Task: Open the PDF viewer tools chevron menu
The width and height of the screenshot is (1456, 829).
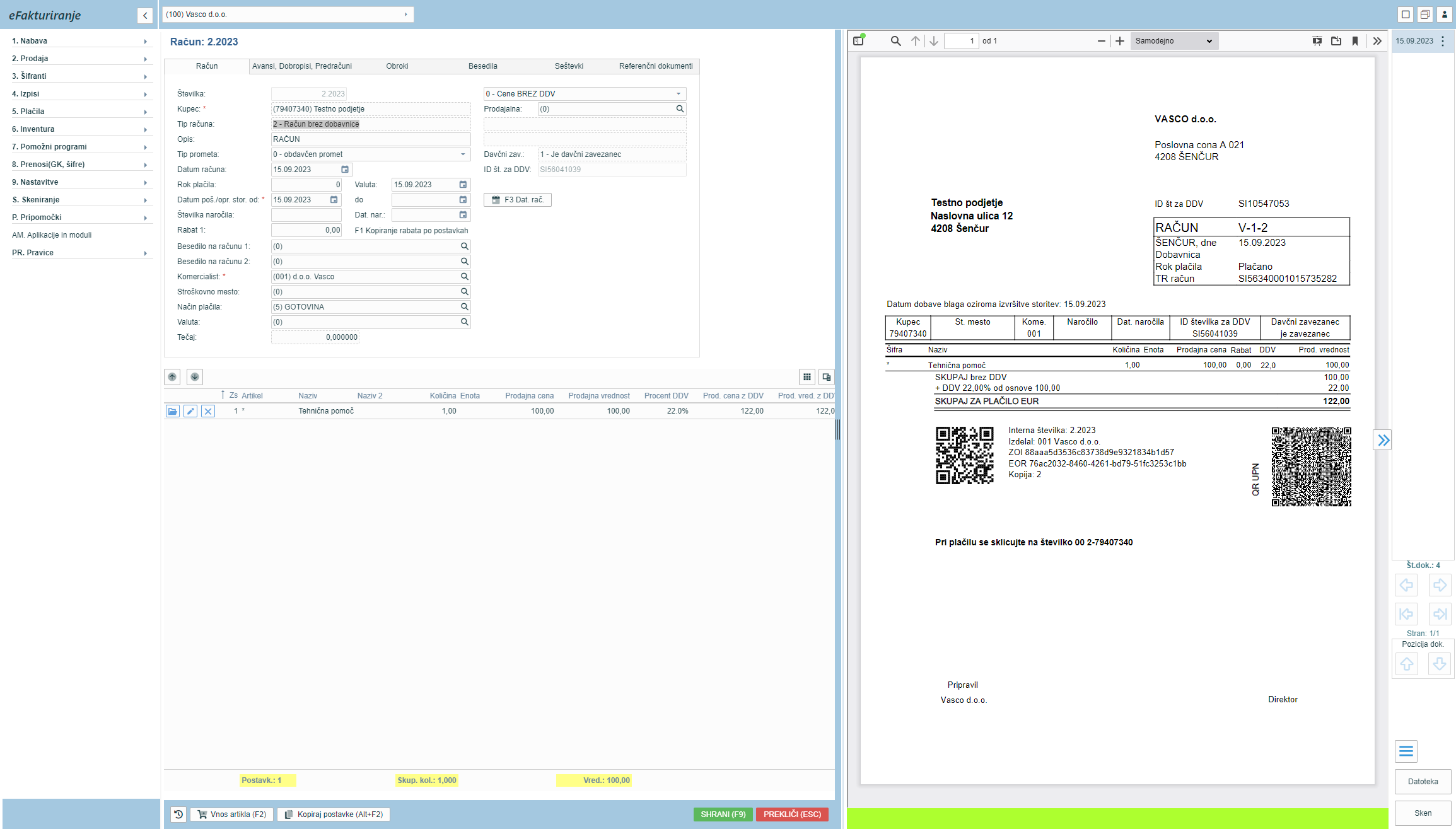Action: pyautogui.click(x=1377, y=41)
